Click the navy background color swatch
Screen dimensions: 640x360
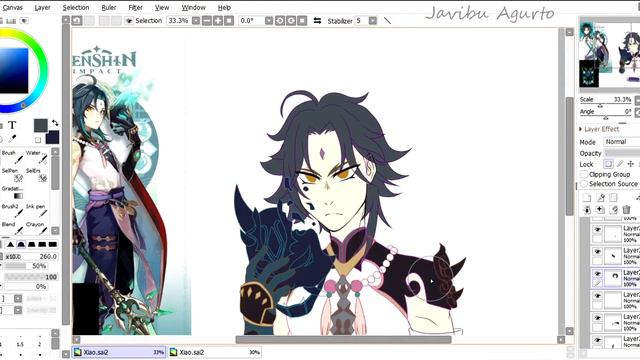point(53,138)
